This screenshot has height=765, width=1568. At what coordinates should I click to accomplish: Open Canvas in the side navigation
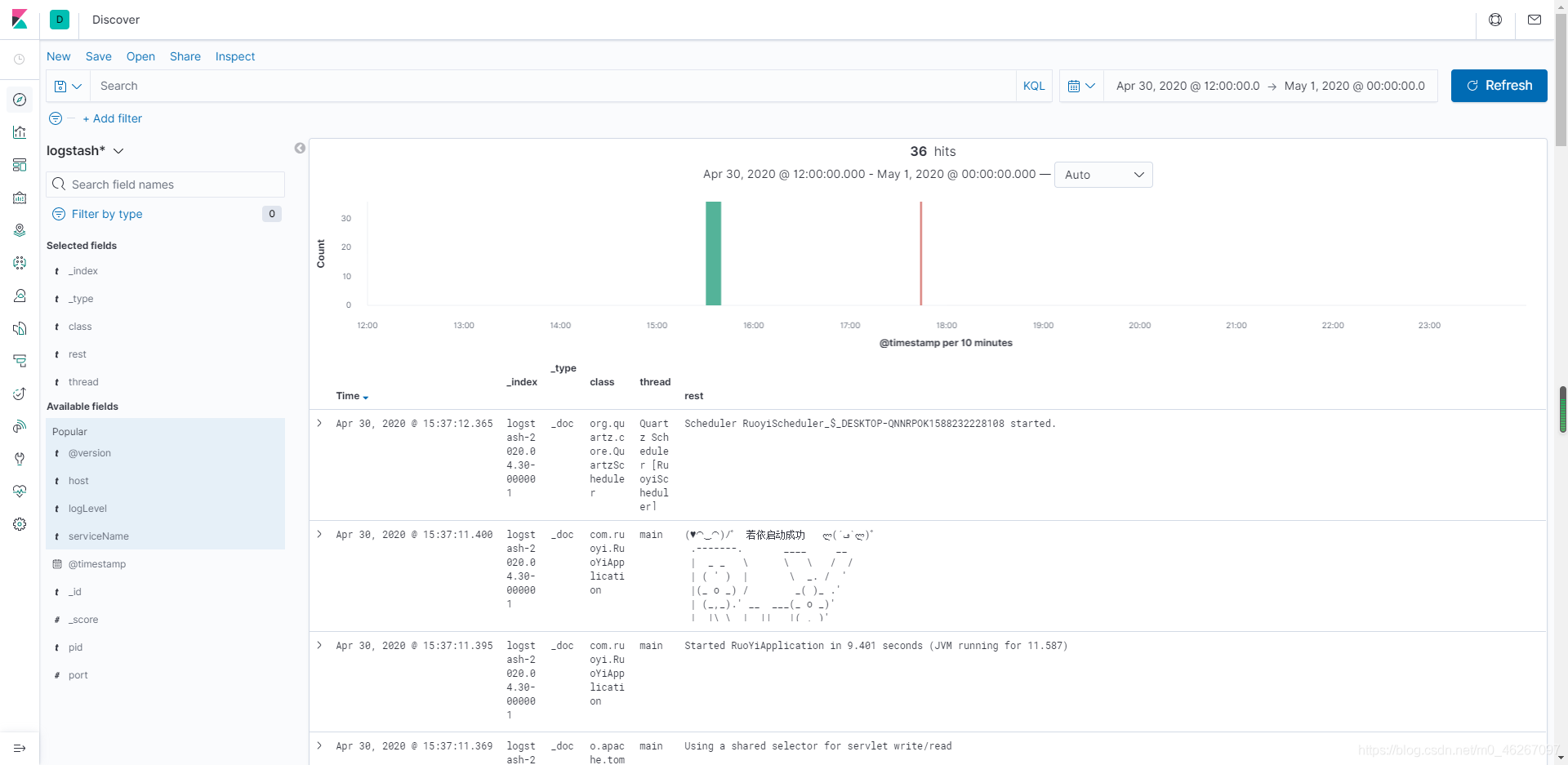20,198
